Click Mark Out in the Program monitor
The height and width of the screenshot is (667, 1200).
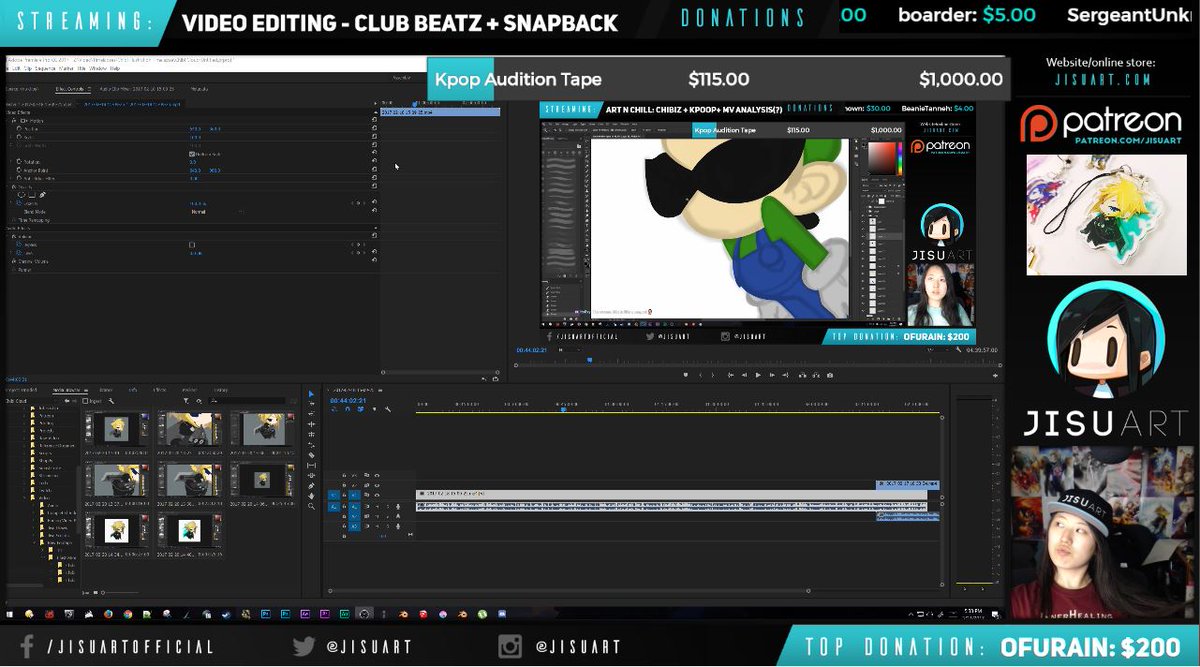[x=713, y=375]
